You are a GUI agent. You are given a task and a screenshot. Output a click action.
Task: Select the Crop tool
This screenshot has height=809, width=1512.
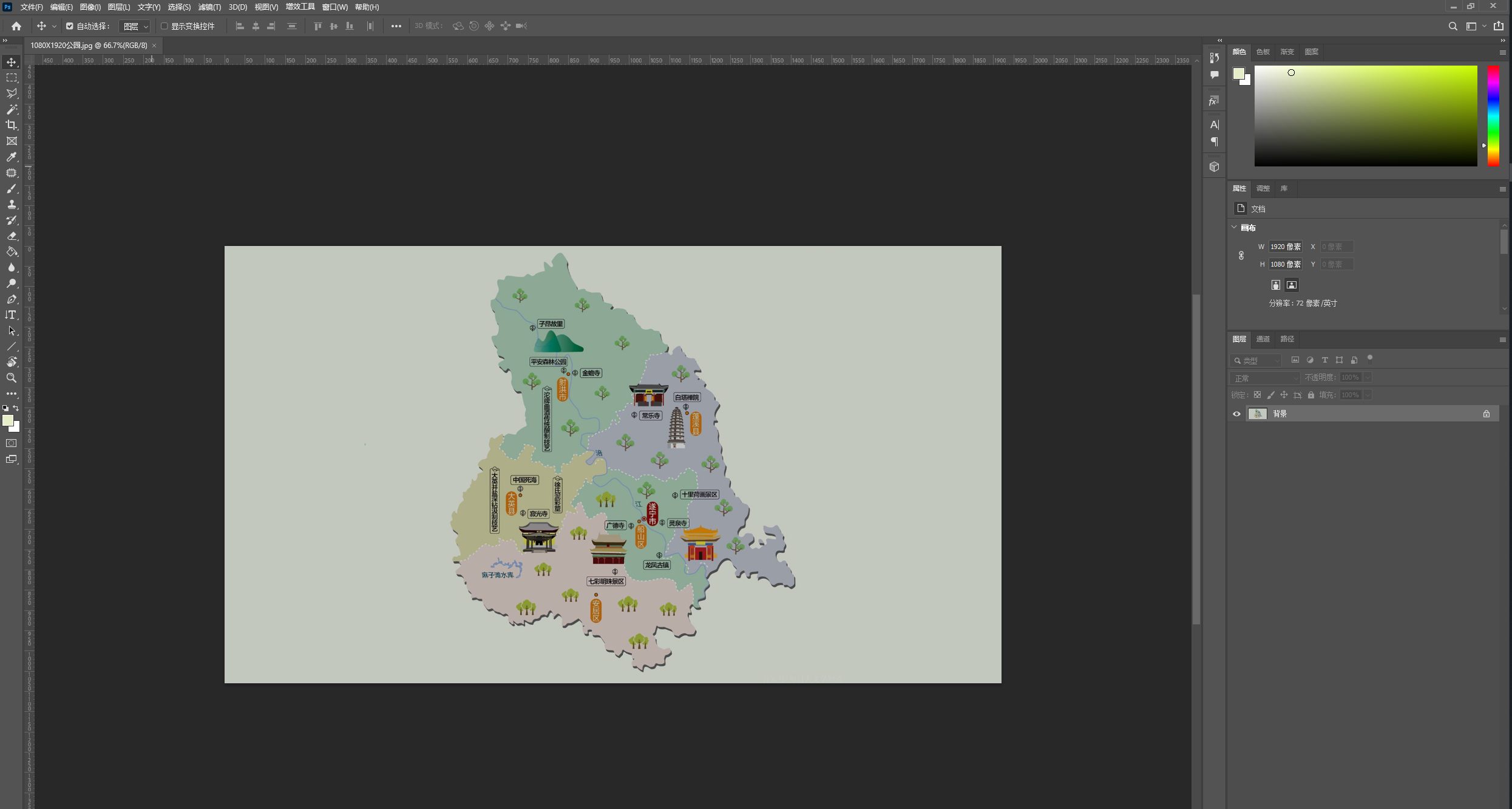pyautogui.click(x=12, y=125)
